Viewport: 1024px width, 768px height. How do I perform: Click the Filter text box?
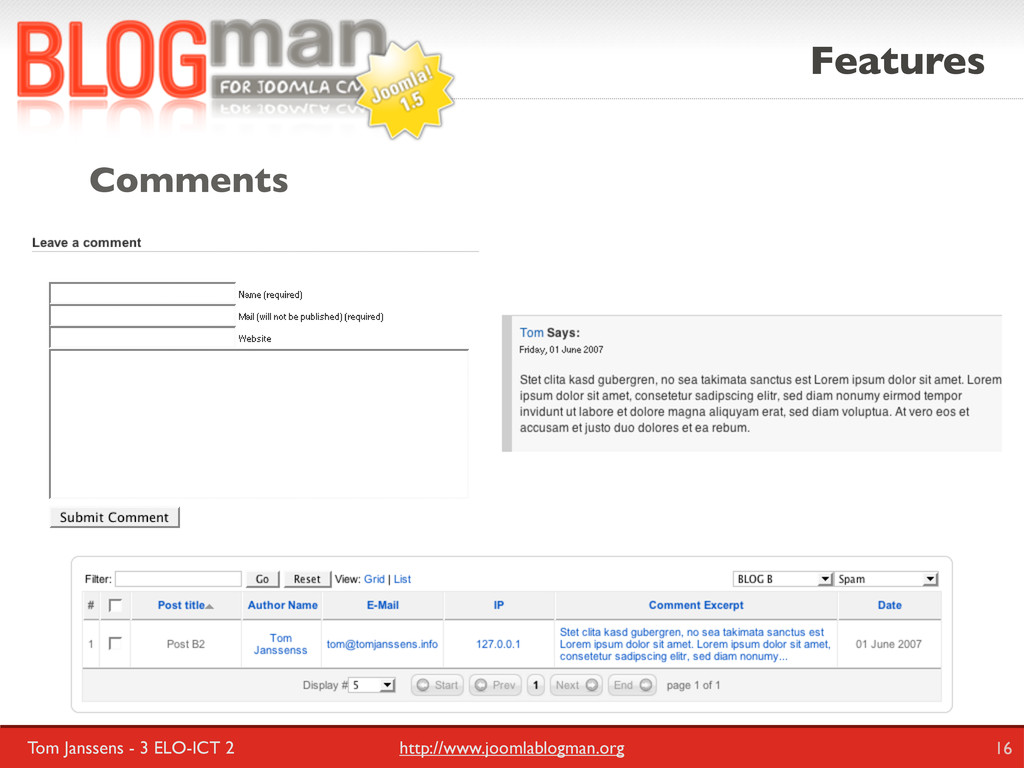[x=178, y=579]
